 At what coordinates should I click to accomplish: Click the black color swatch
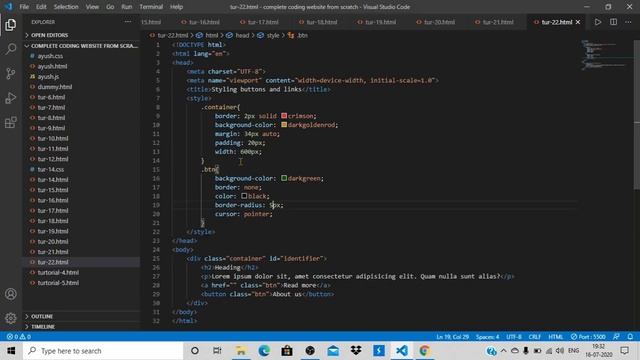point(244,196)
